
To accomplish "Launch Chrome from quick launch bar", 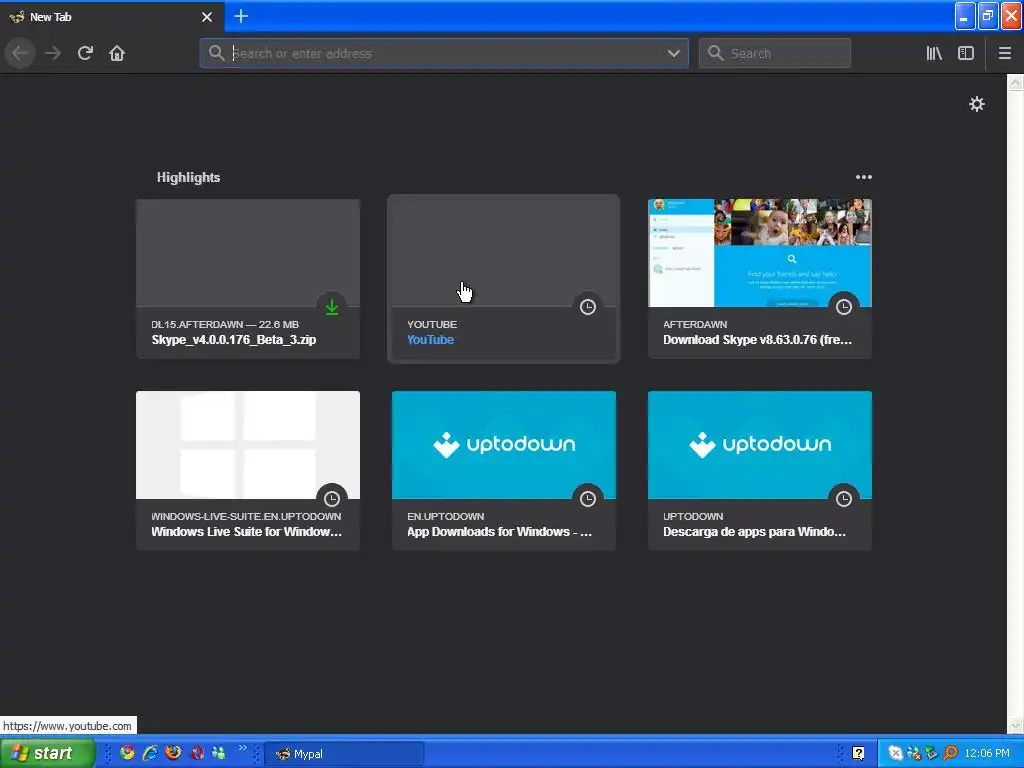I will click(x=127, y=753).
